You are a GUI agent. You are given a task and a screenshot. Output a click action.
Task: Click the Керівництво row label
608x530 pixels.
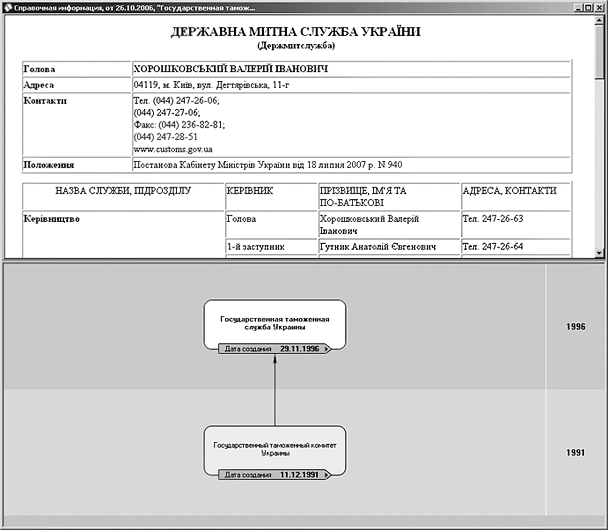click(x=52, y=219)
